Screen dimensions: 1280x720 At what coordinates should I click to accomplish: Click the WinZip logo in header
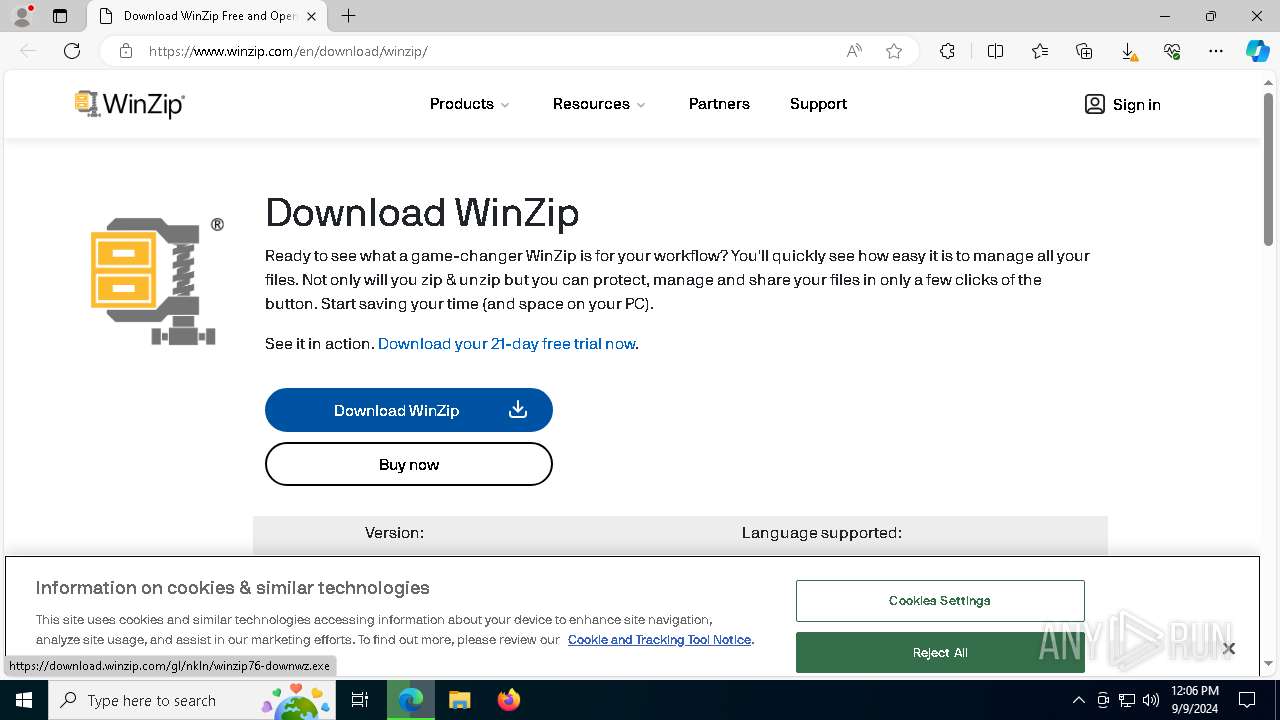tap(130, 104)
